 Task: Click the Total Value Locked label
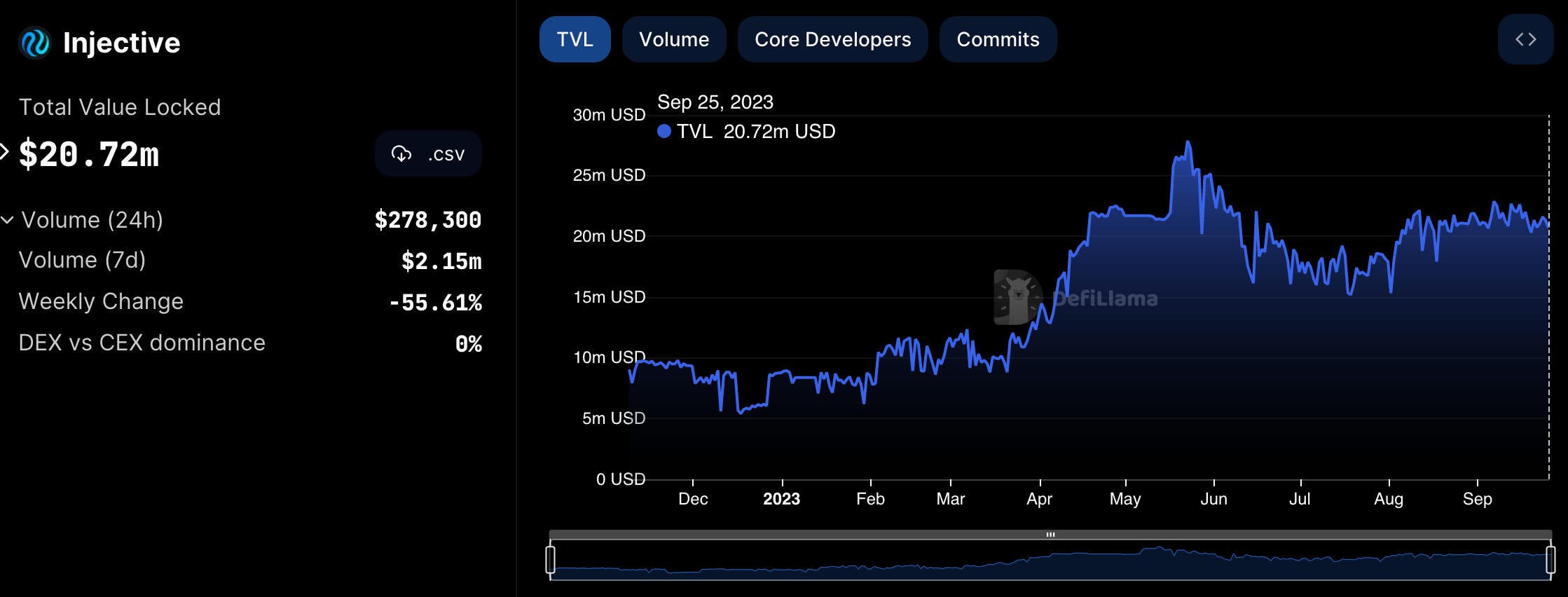[120, 107]
